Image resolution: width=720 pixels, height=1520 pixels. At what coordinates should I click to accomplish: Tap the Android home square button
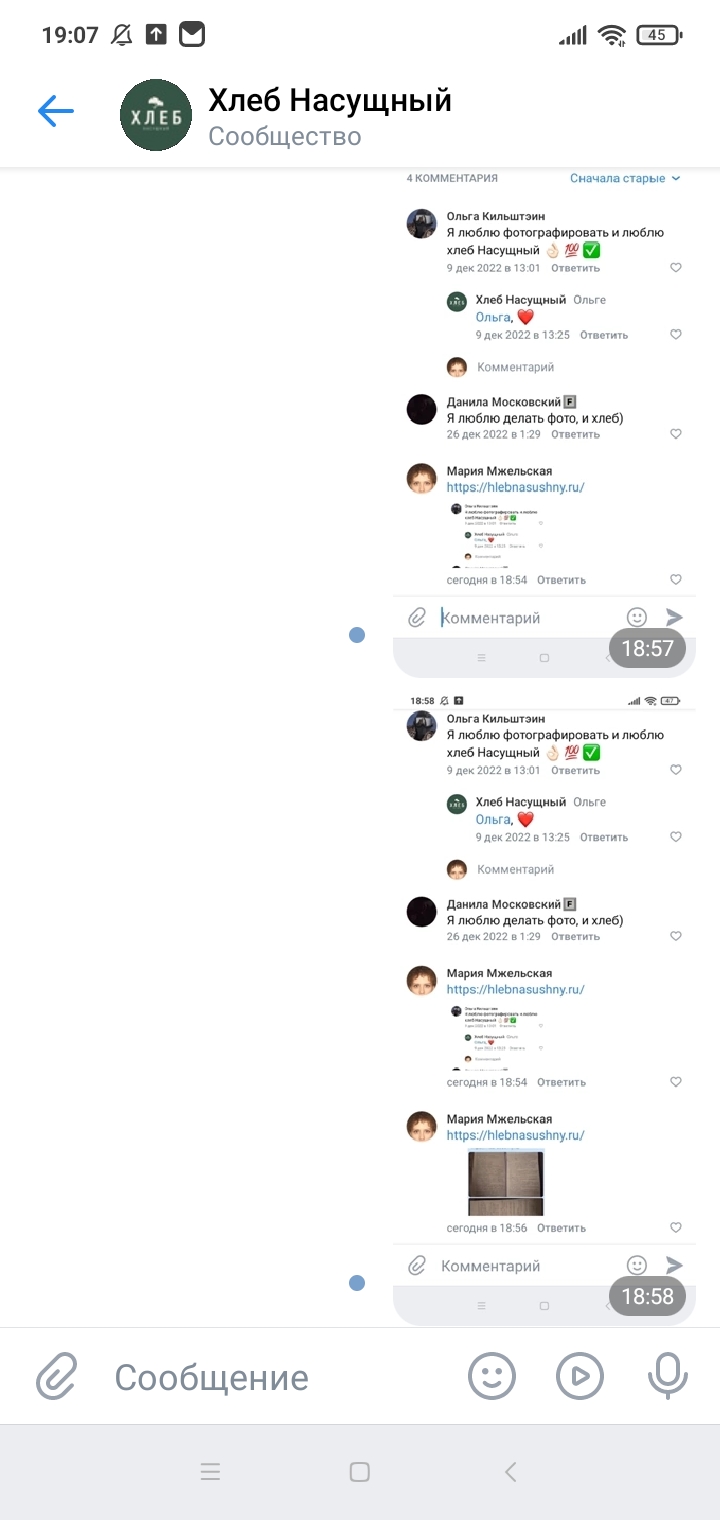(360, 1471)
